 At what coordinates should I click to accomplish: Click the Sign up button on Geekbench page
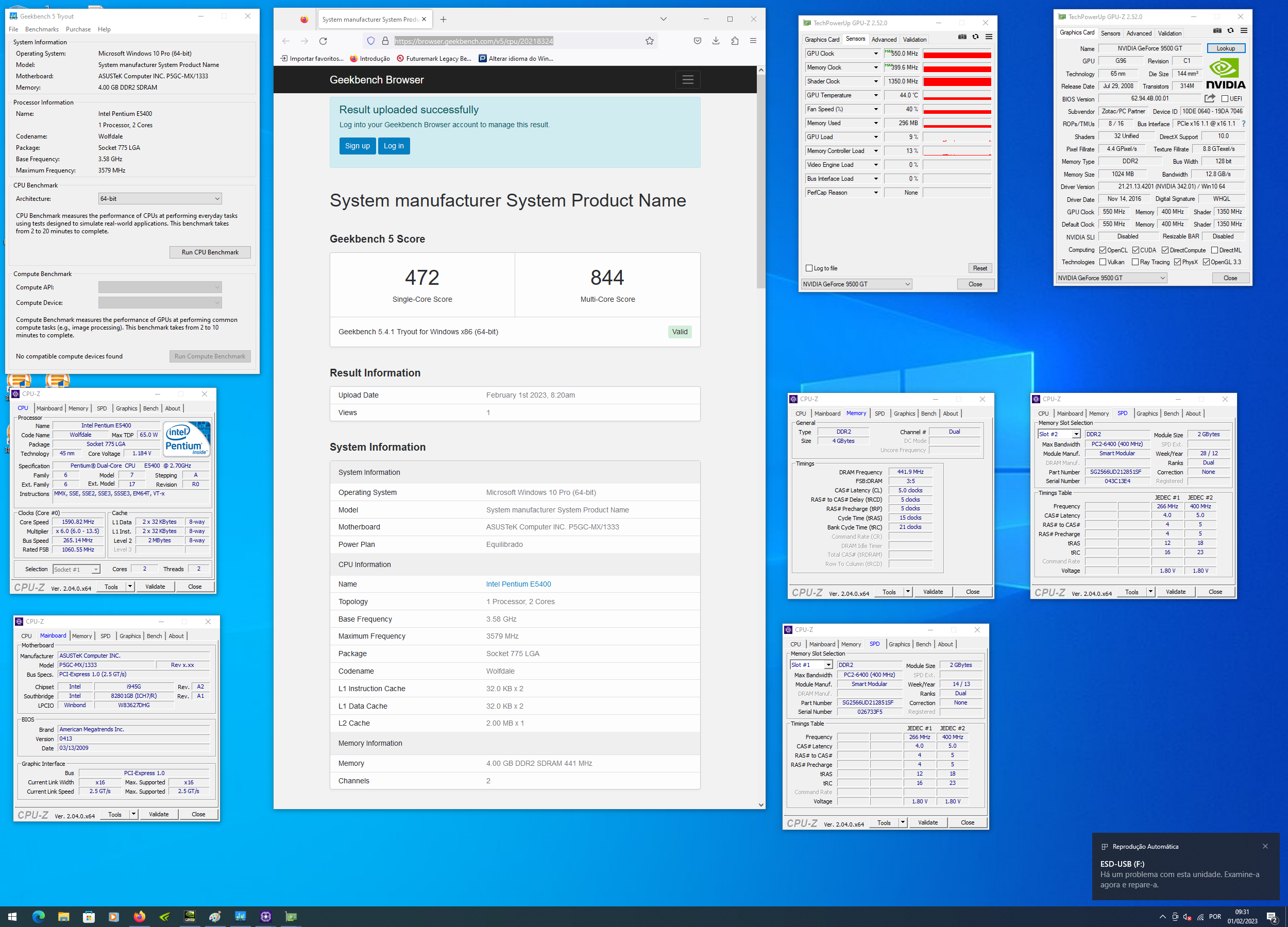point(357,146)
